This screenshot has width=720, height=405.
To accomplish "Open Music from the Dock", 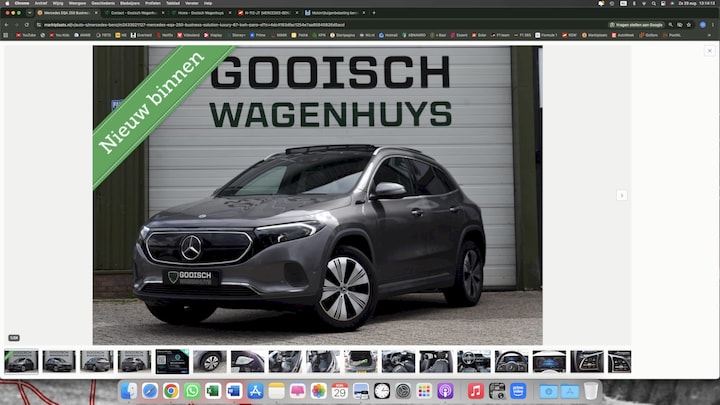I will pyautogui.click(x=476, y=391).
